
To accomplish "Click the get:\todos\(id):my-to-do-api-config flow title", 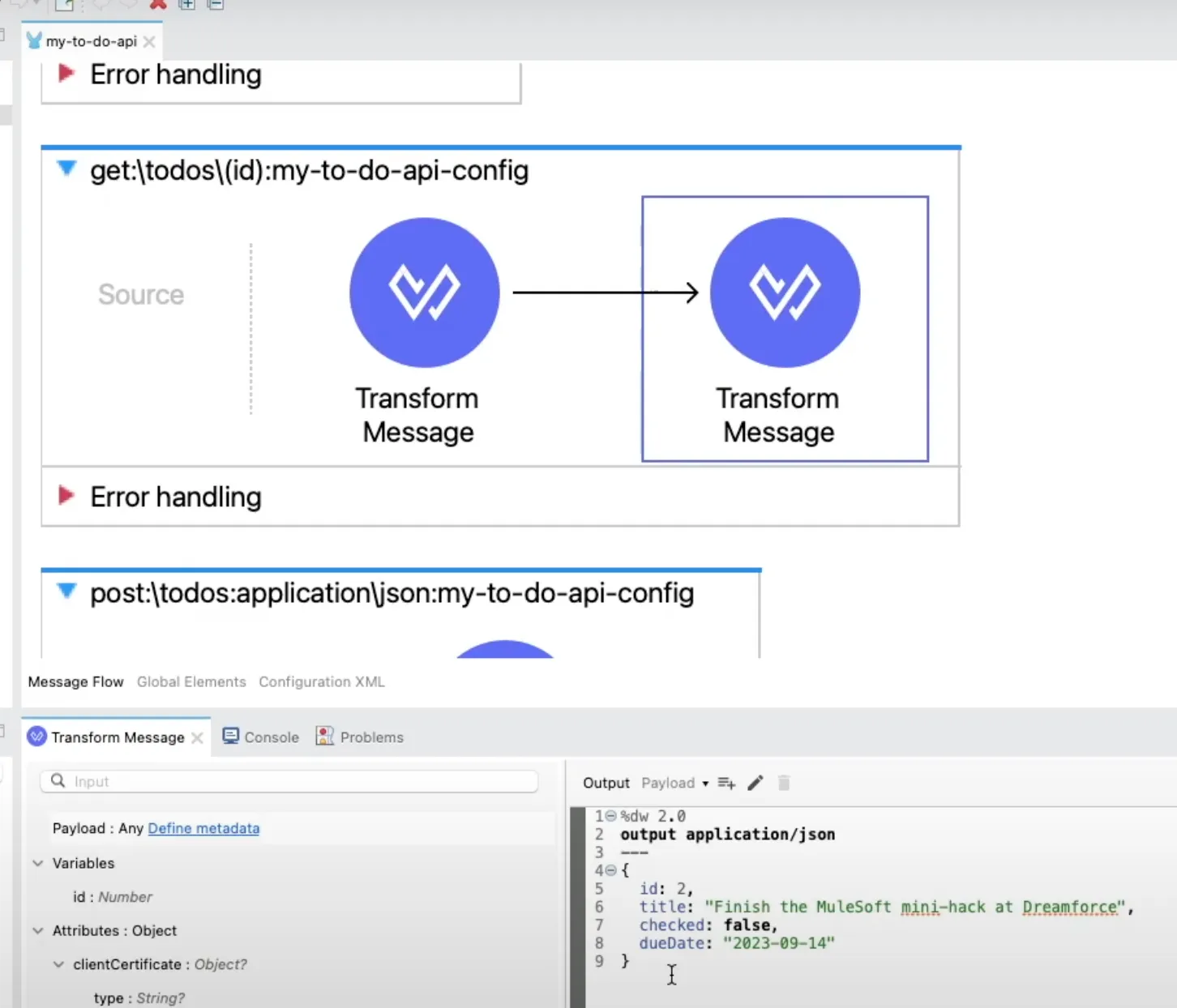I will click(x=309, y=170).
